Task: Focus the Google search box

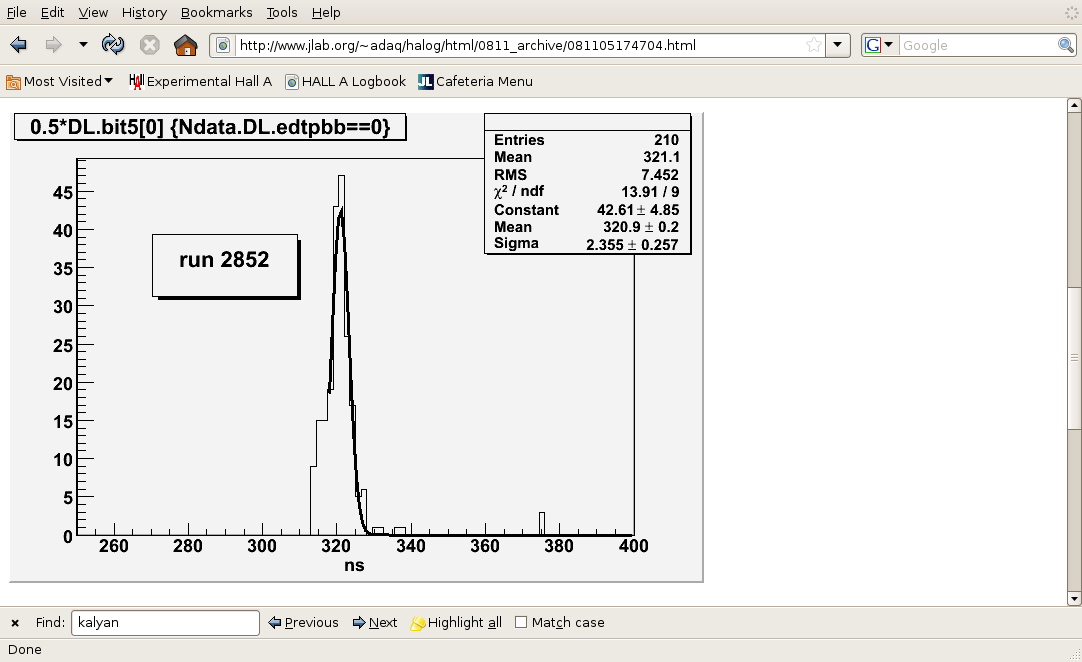Action: (x=978, y=46)
